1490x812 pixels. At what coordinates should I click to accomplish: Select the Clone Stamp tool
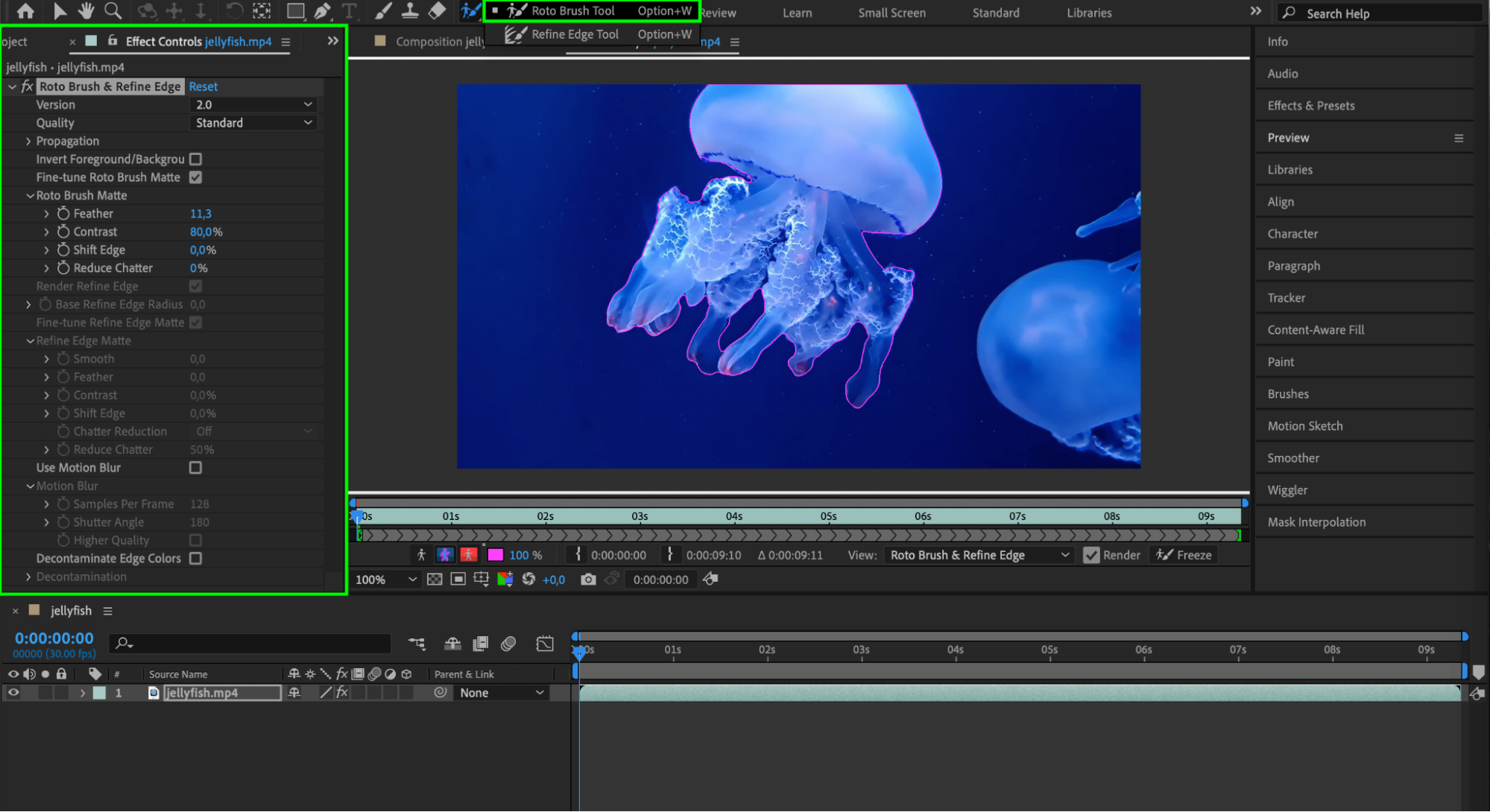click(410, 10)
